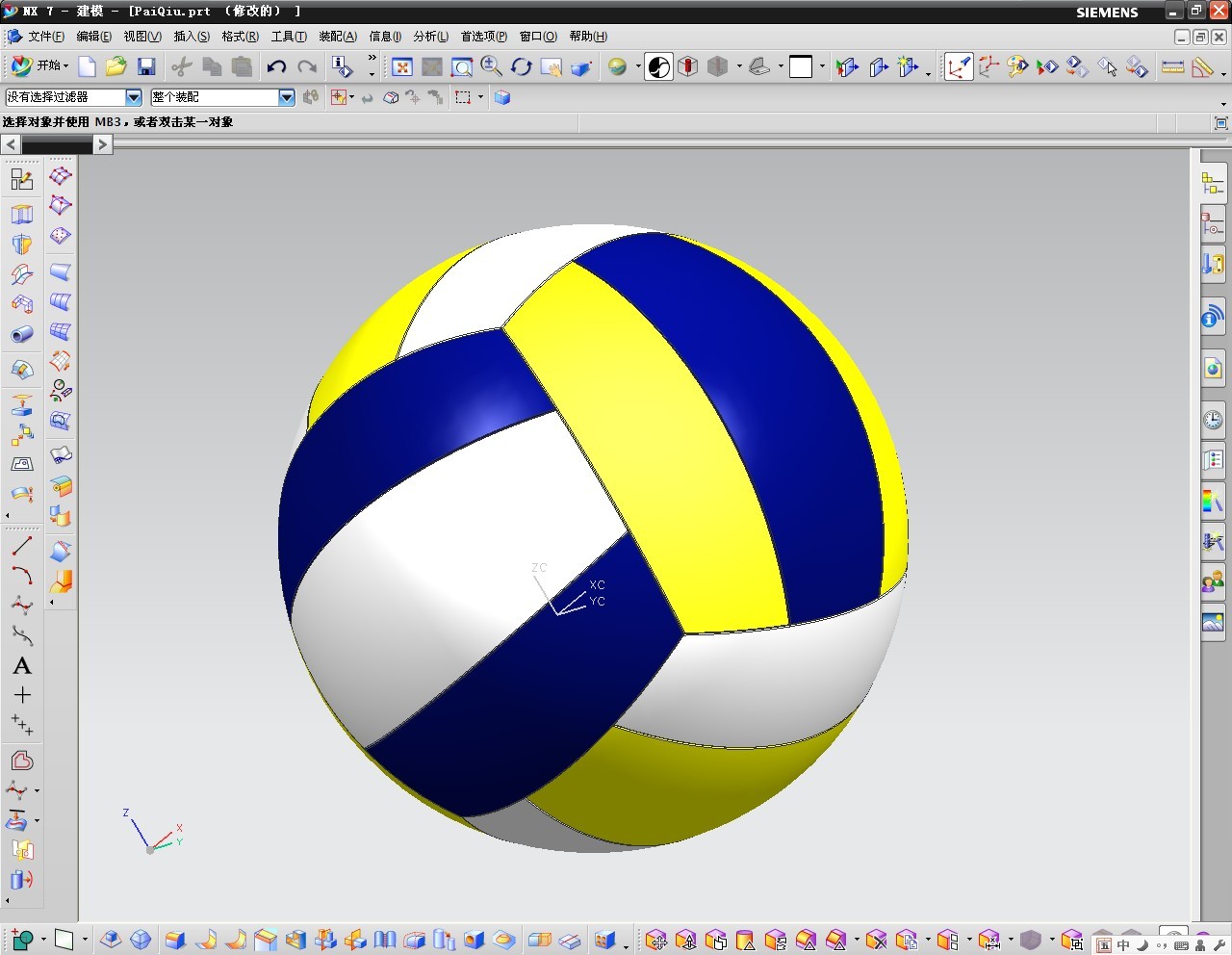
Task: Open the 插入(S) Insert menu
Action: click(192, 37)
